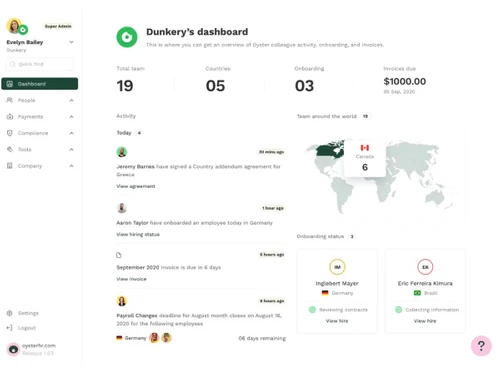Click the People sidebar icon

pos(10,100)
